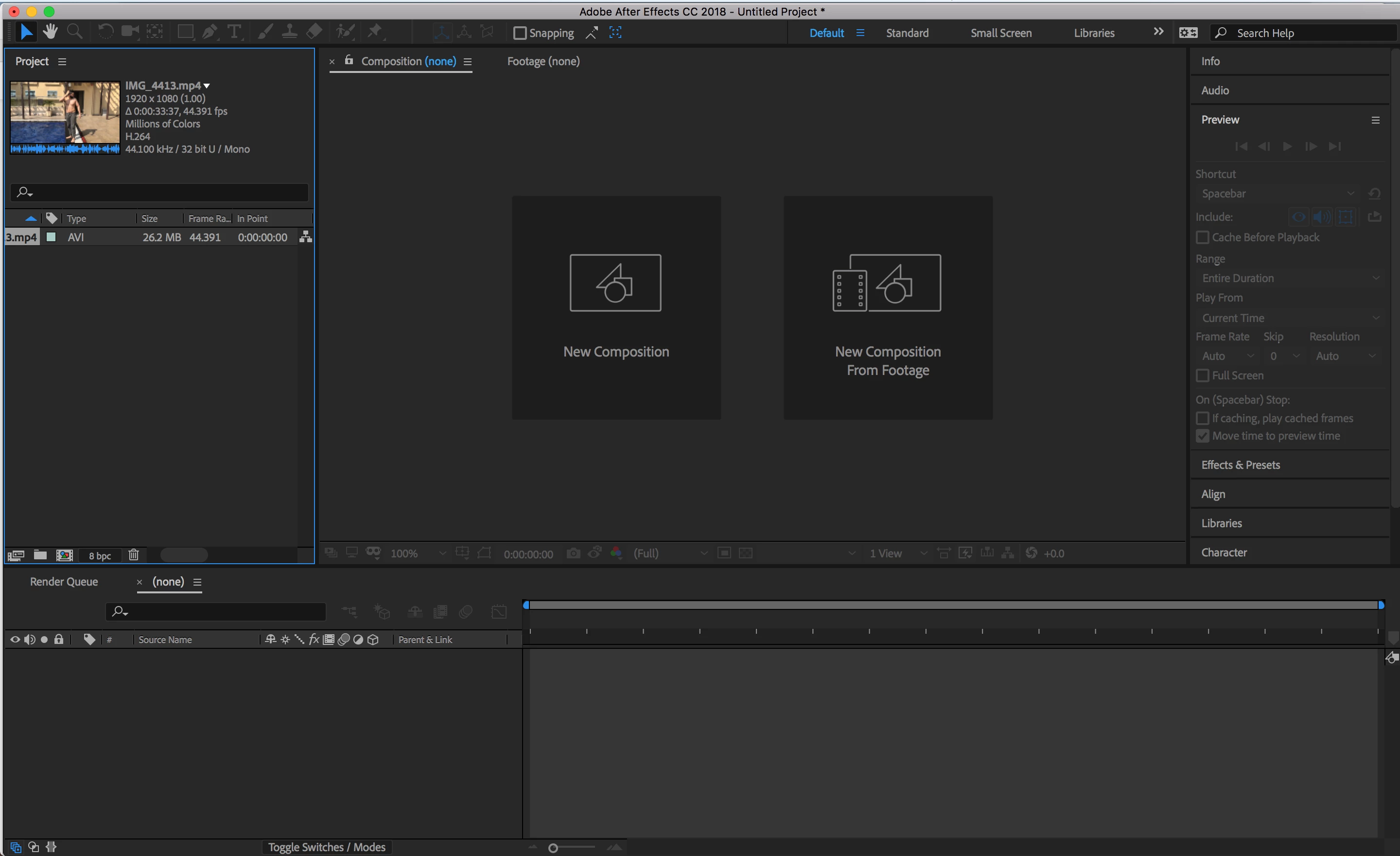Screen dimensions: 1400x856
Task: Select the Puppet Pin tool
Action: click(374, 32)
